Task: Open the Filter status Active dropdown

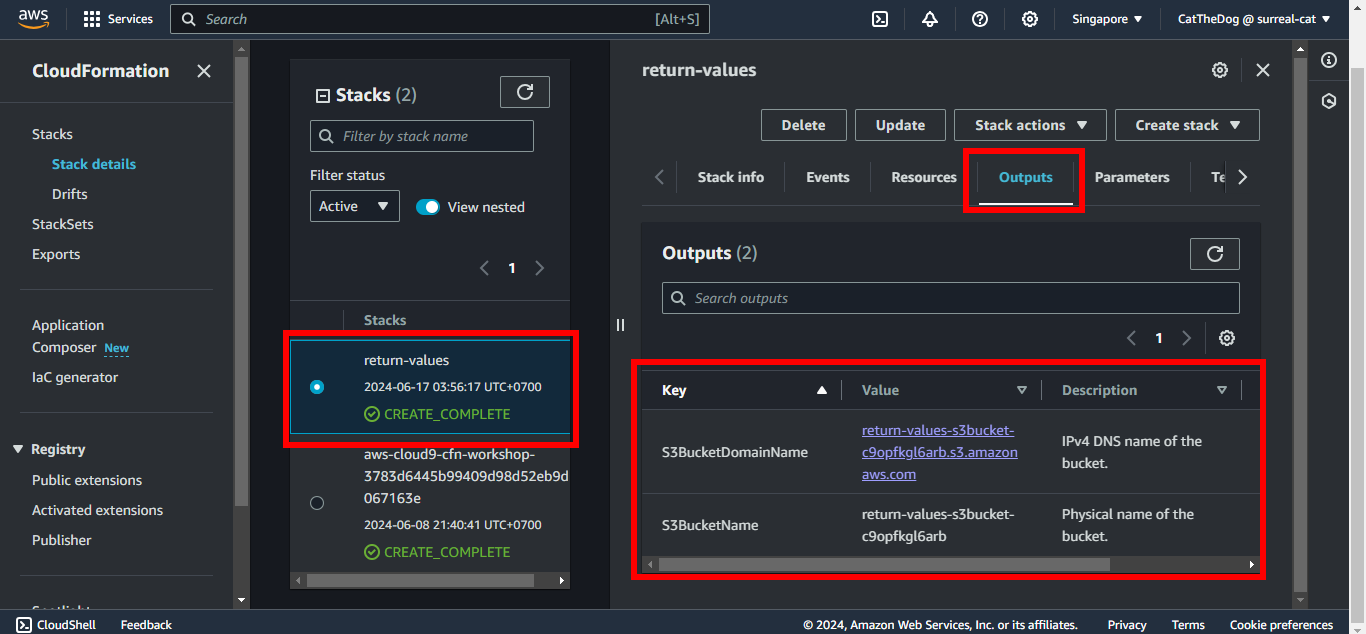Action: [x=354, y=206]
